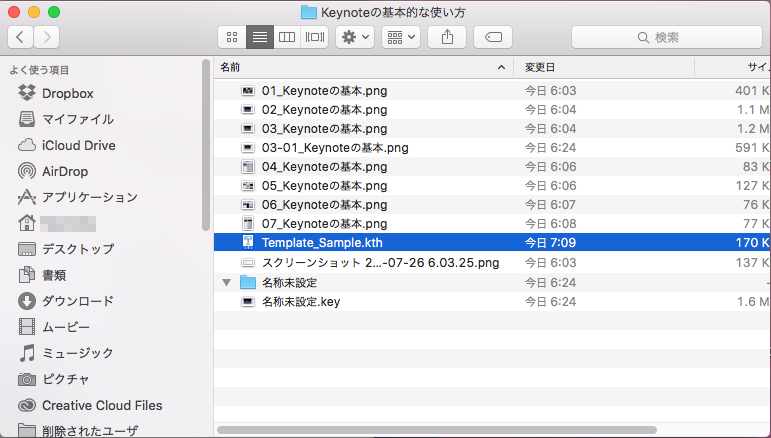771x438 pixels.
Task: Switch to icon view
Action: [232, 37]
